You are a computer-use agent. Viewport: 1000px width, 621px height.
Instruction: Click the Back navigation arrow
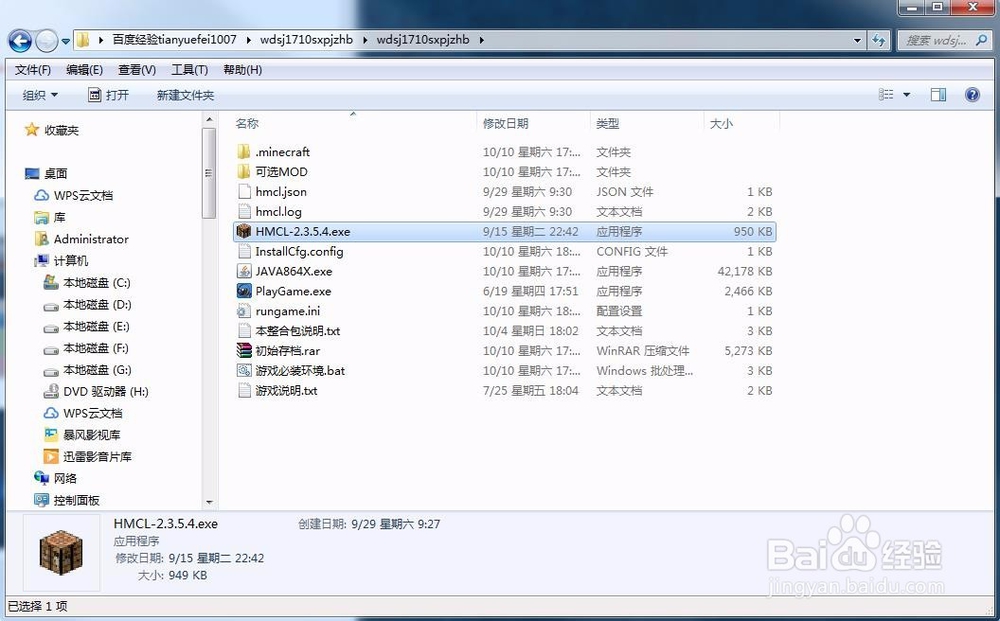coord(20,41)
